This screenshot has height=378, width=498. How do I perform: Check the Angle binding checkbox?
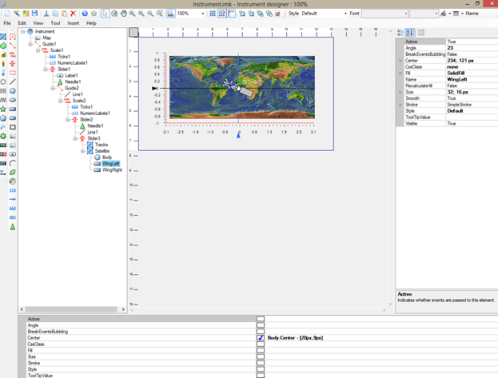pyautogui.click(x=261, y=325)
